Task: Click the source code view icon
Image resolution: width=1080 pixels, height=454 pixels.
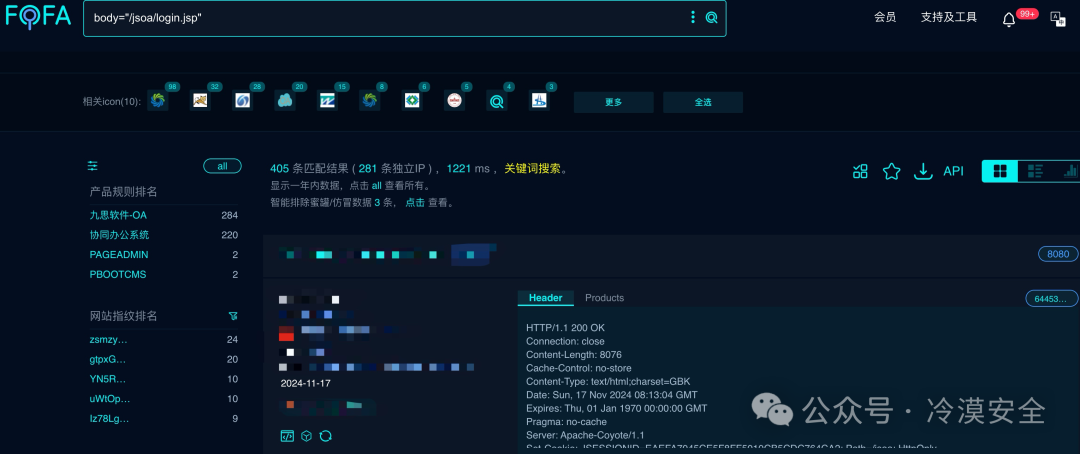Action: [x=287, y=436]
